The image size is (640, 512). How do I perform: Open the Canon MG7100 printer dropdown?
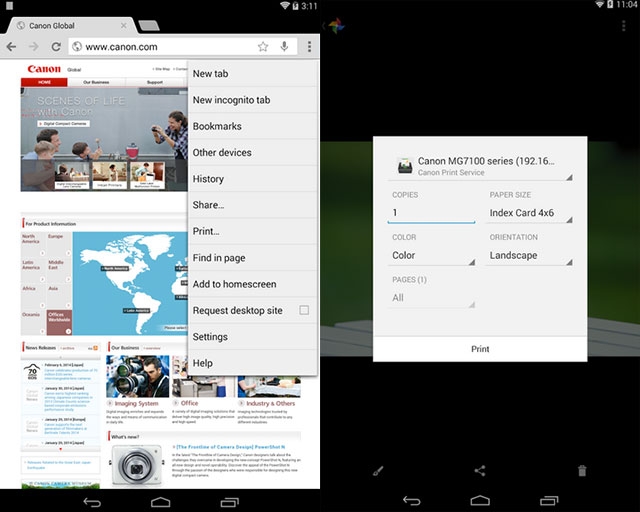[x=480, y=165]
